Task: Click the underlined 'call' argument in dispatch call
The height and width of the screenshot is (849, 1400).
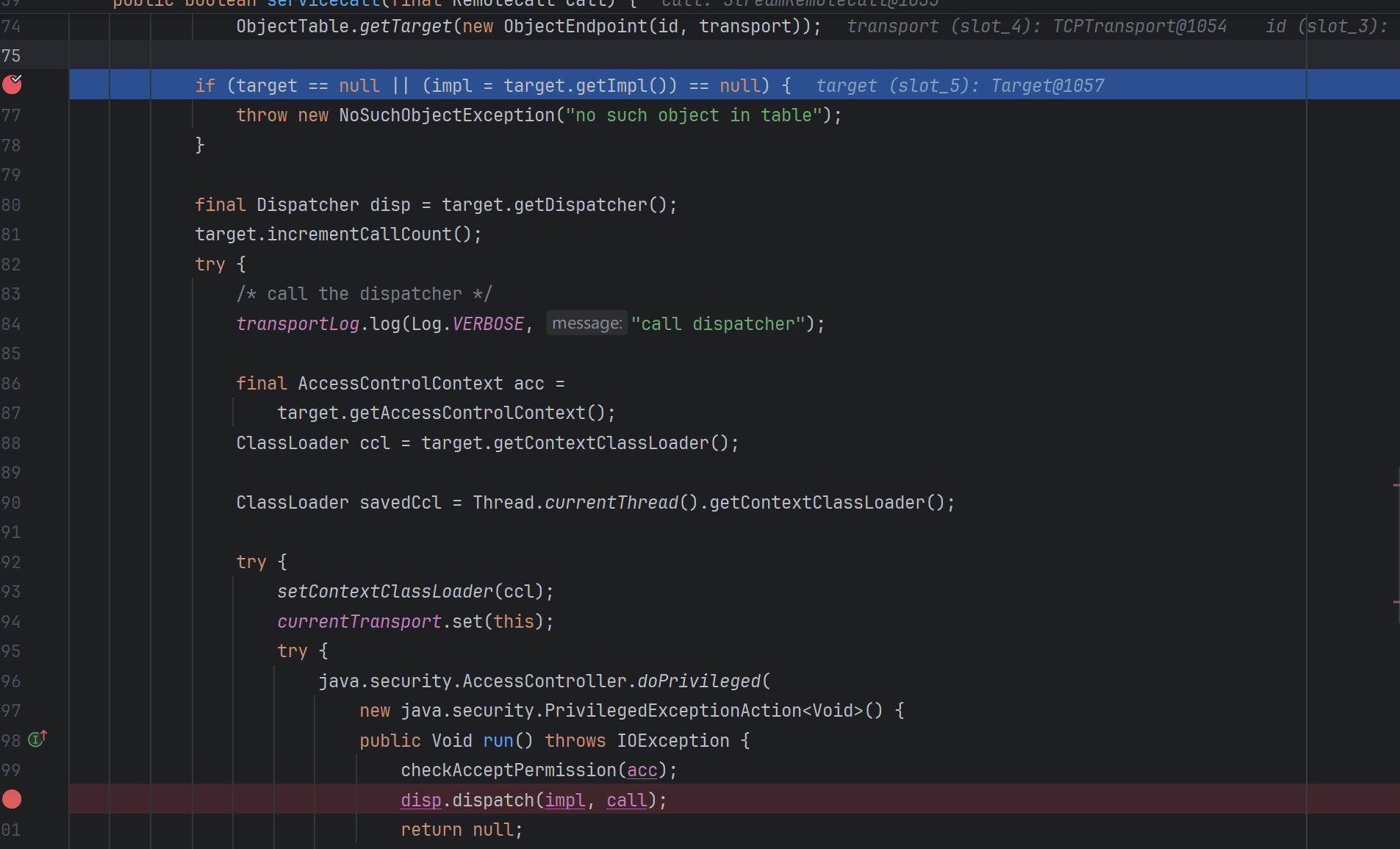Action: coord(626,800)
